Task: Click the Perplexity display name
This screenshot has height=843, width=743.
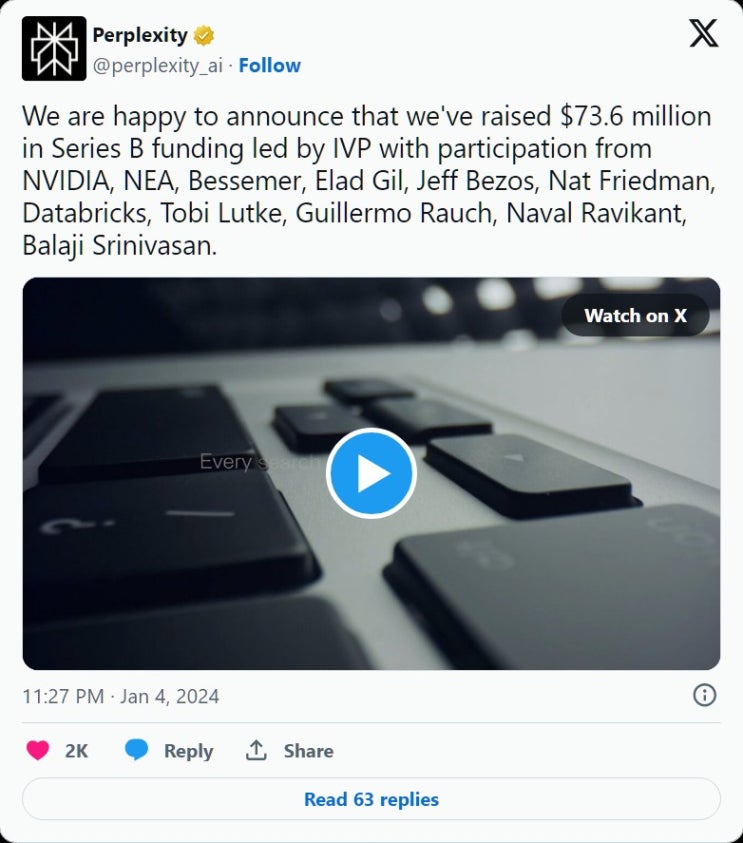Action: [x=140, y=36]
